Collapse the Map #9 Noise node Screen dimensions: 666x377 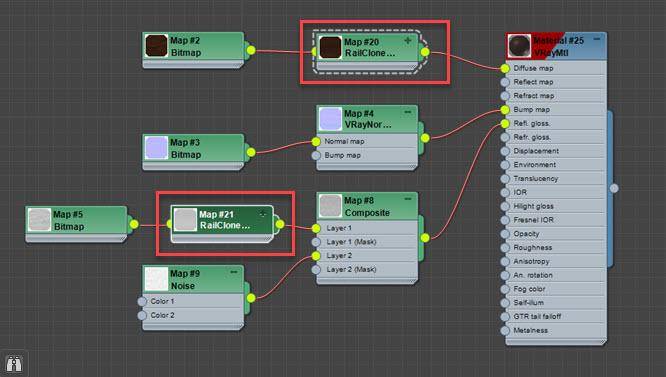click(234, 272)
